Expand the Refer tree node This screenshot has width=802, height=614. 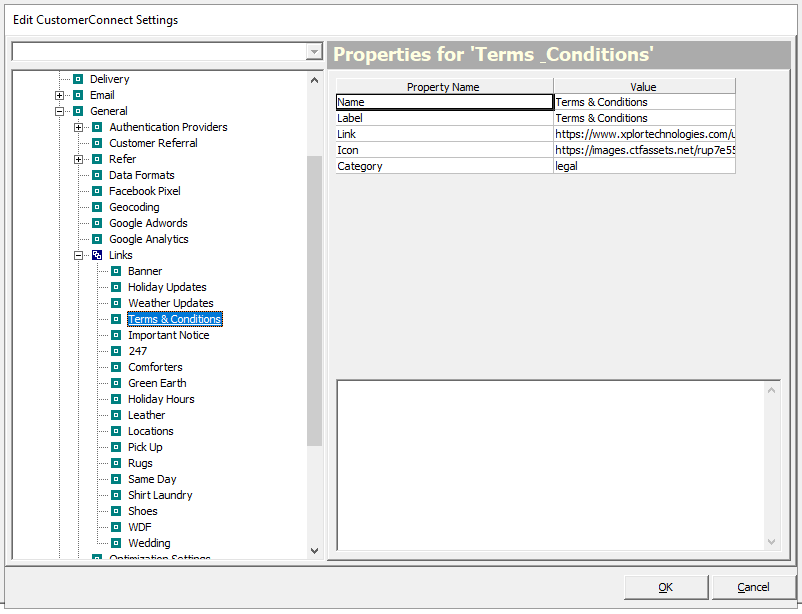[x=78, y=159]
